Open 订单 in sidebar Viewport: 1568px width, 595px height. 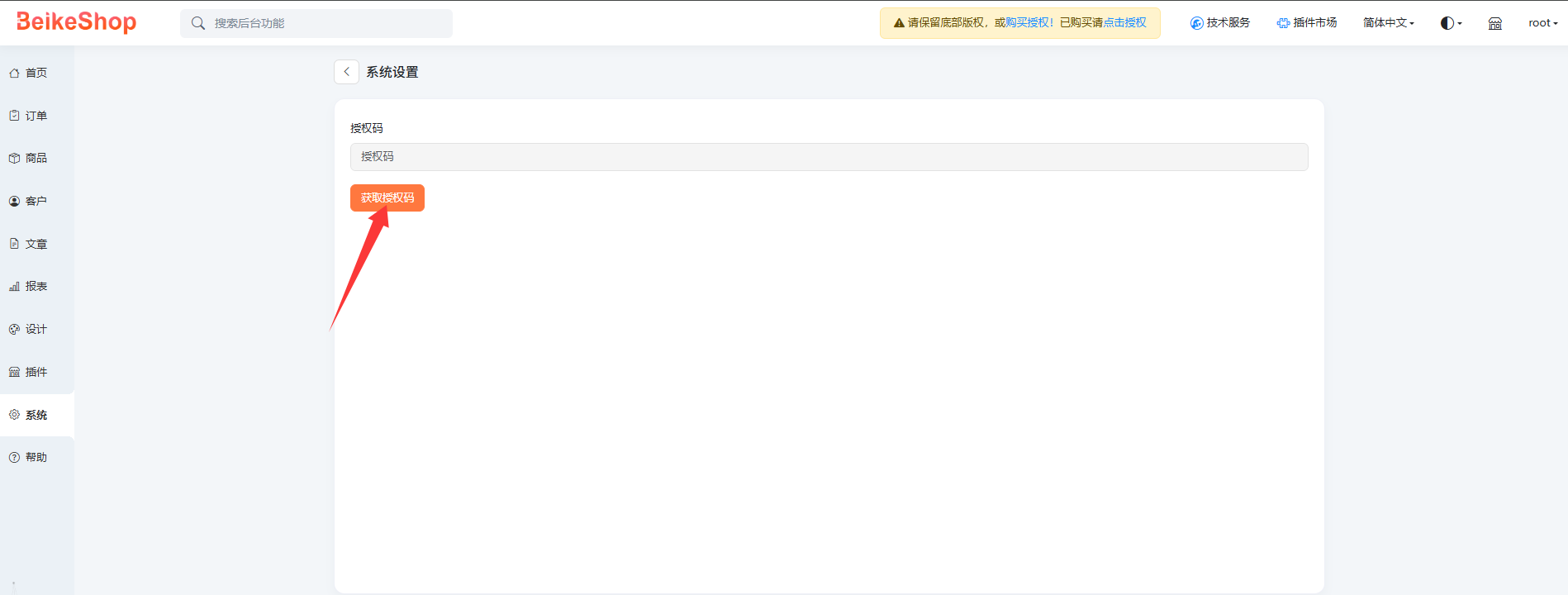(36, 116)
